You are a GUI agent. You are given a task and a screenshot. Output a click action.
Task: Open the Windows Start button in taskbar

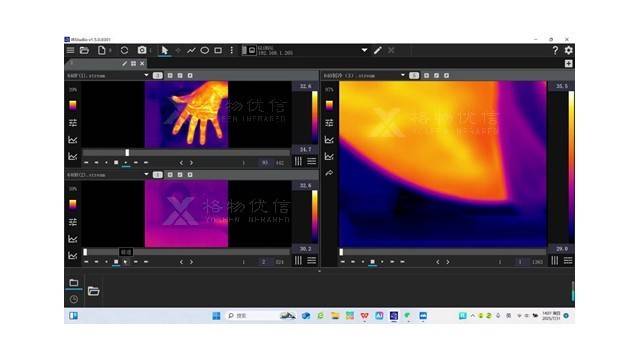217,315
